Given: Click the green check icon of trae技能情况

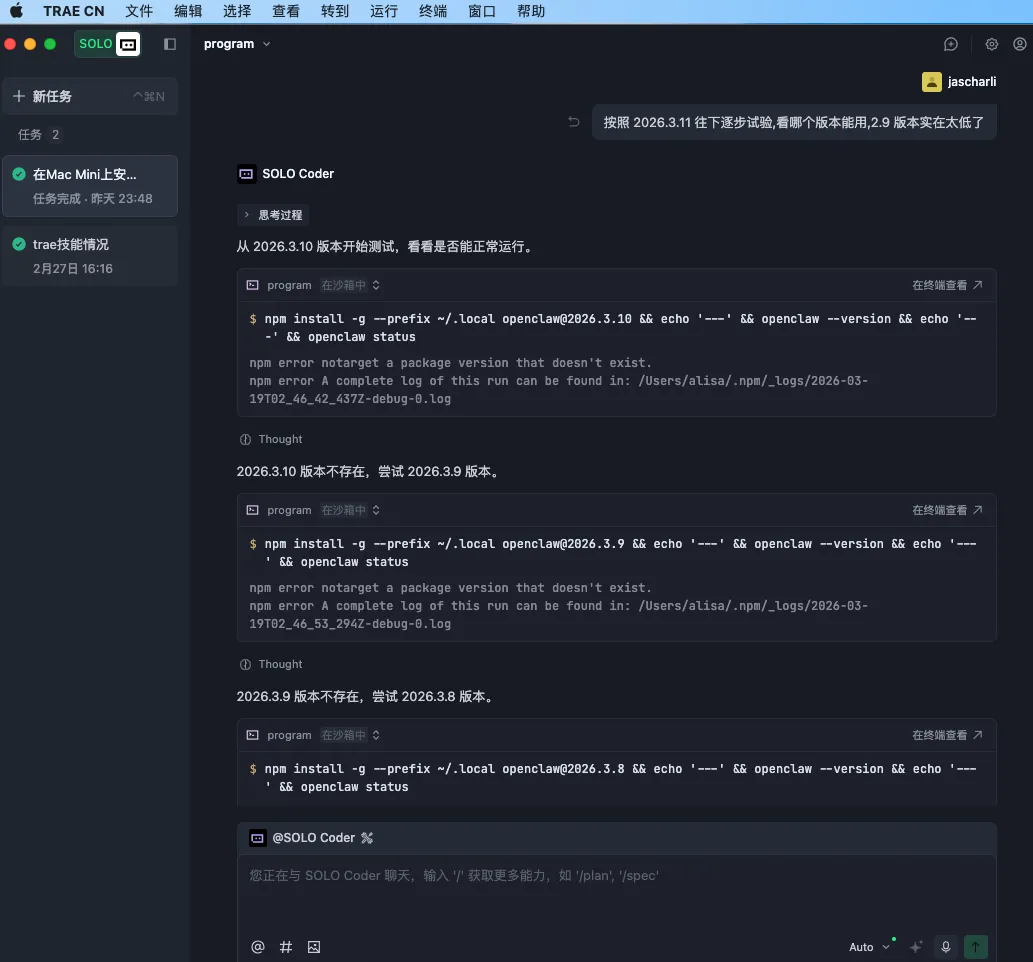Looking at the screenshot, I should tap(19, 244).
